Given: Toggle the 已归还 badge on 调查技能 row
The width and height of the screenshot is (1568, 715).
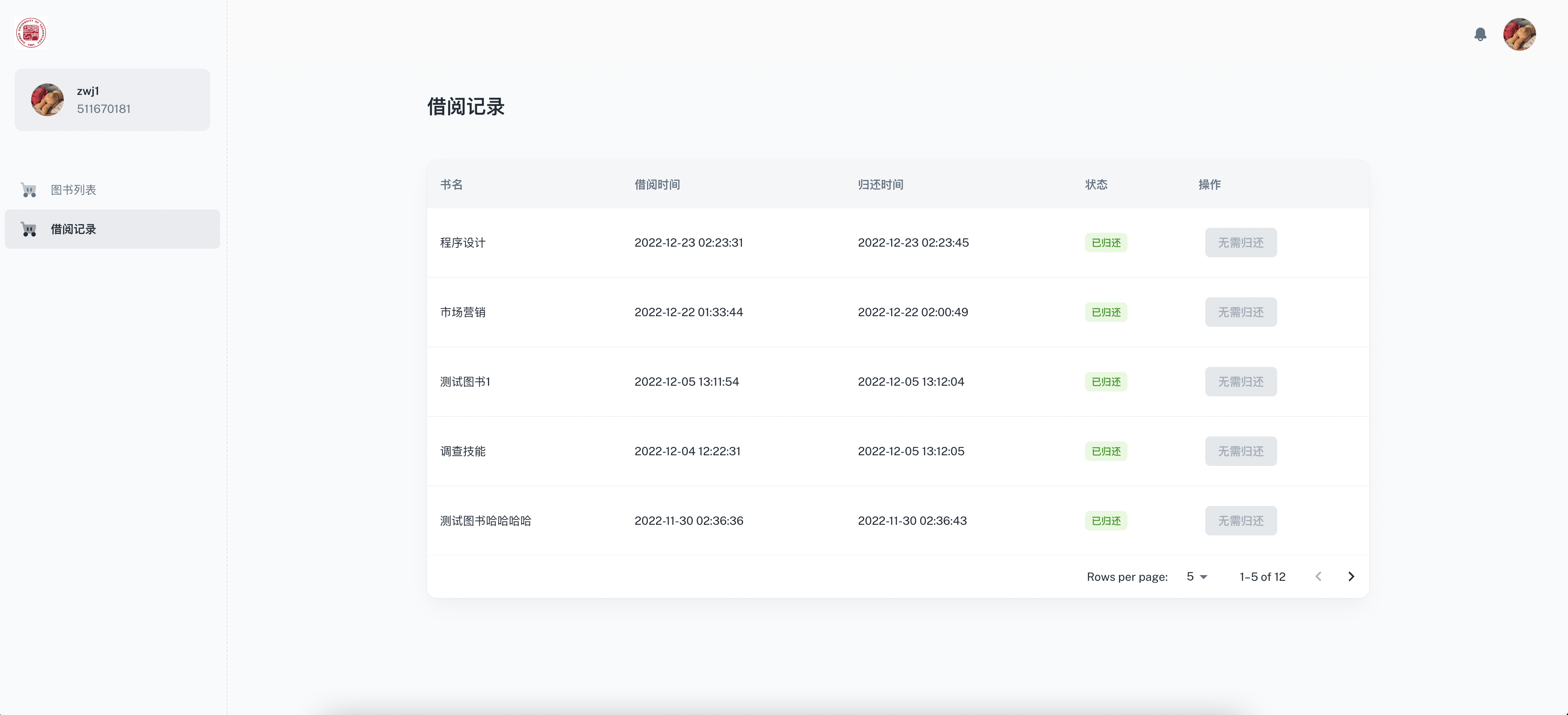Looking at the screenshot, I should pyautogui.click(x=1105, y=451).
